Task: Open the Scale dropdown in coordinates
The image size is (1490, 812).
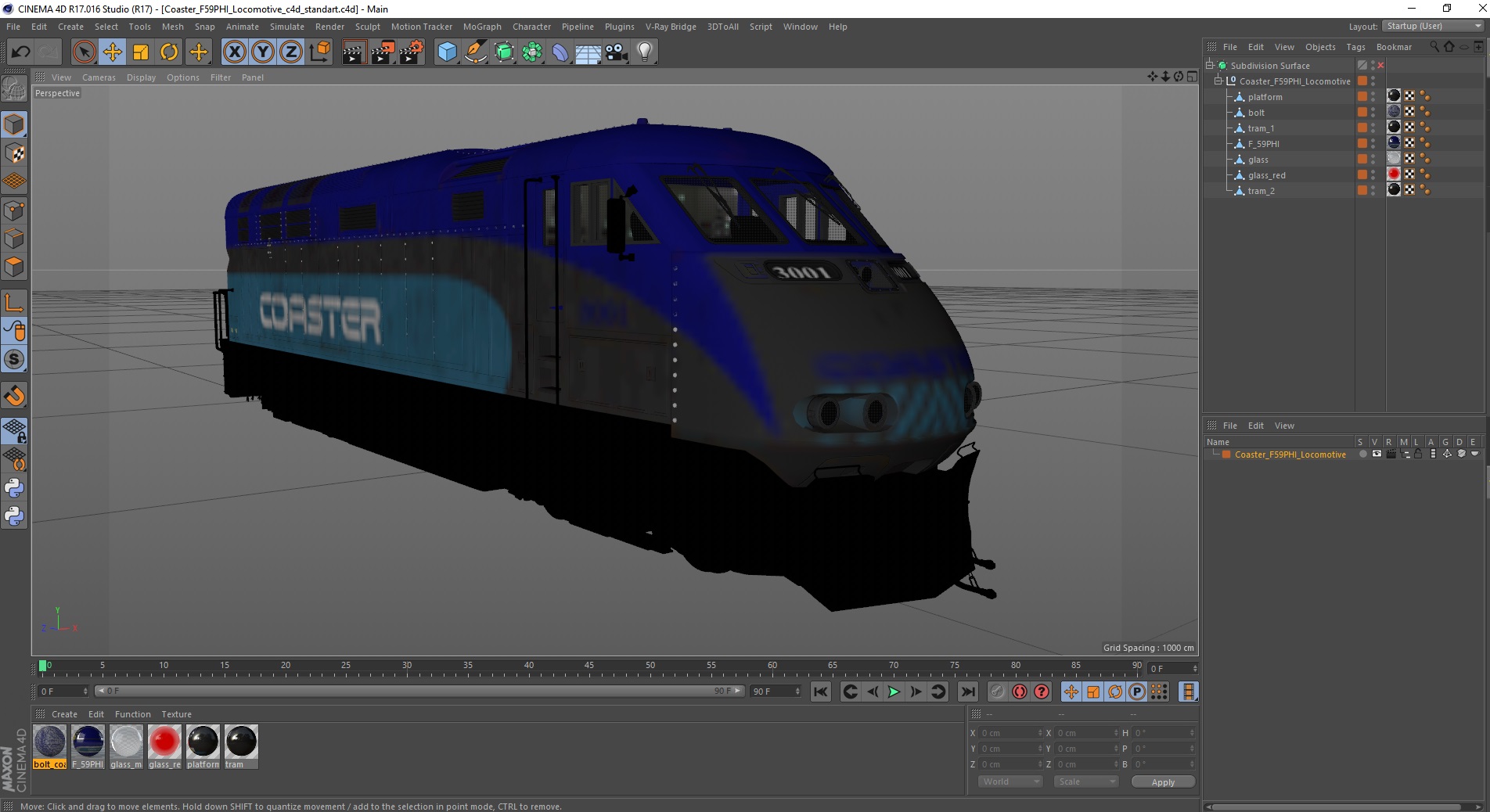Action: click(1085, 781)
